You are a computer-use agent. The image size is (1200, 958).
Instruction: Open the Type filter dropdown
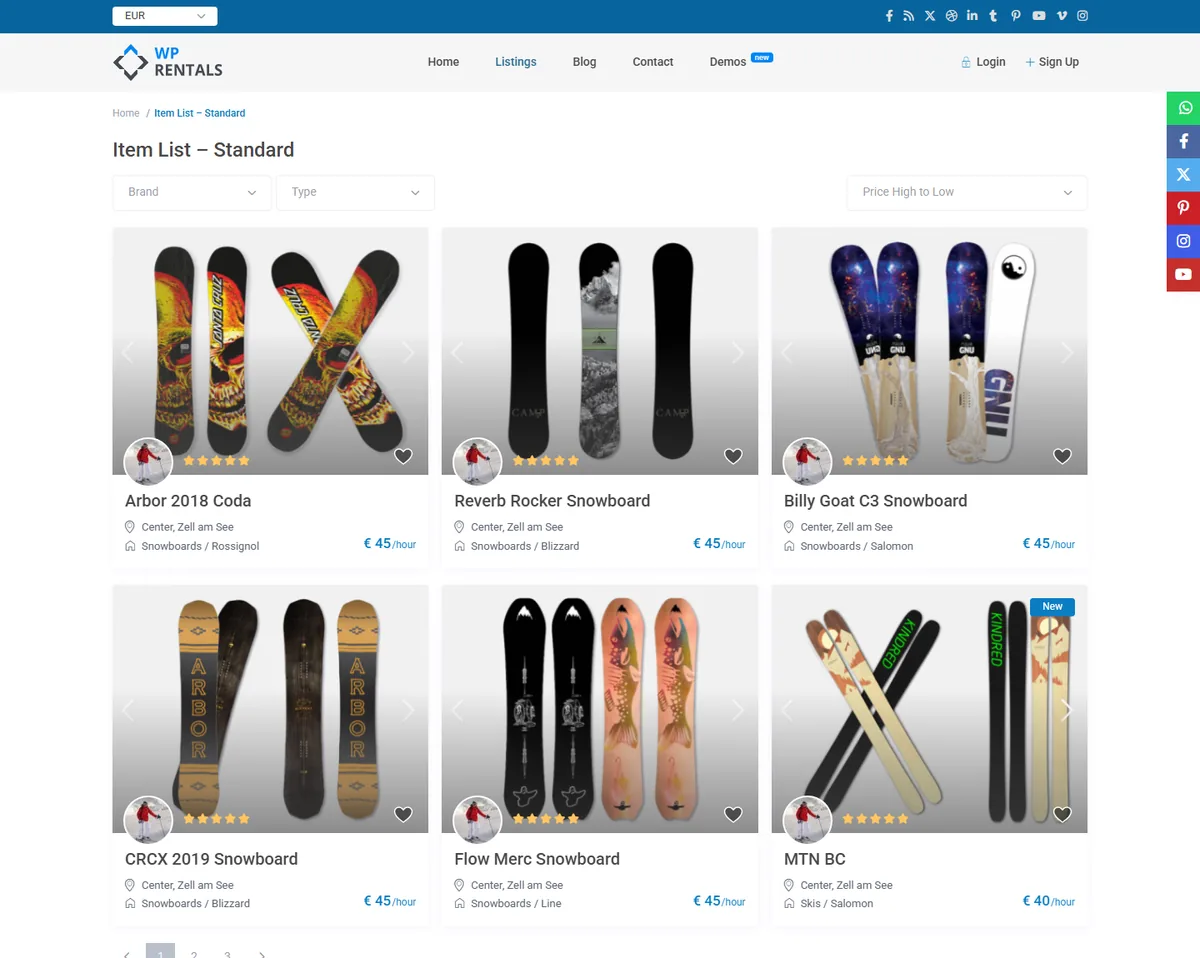coord(355,192)
